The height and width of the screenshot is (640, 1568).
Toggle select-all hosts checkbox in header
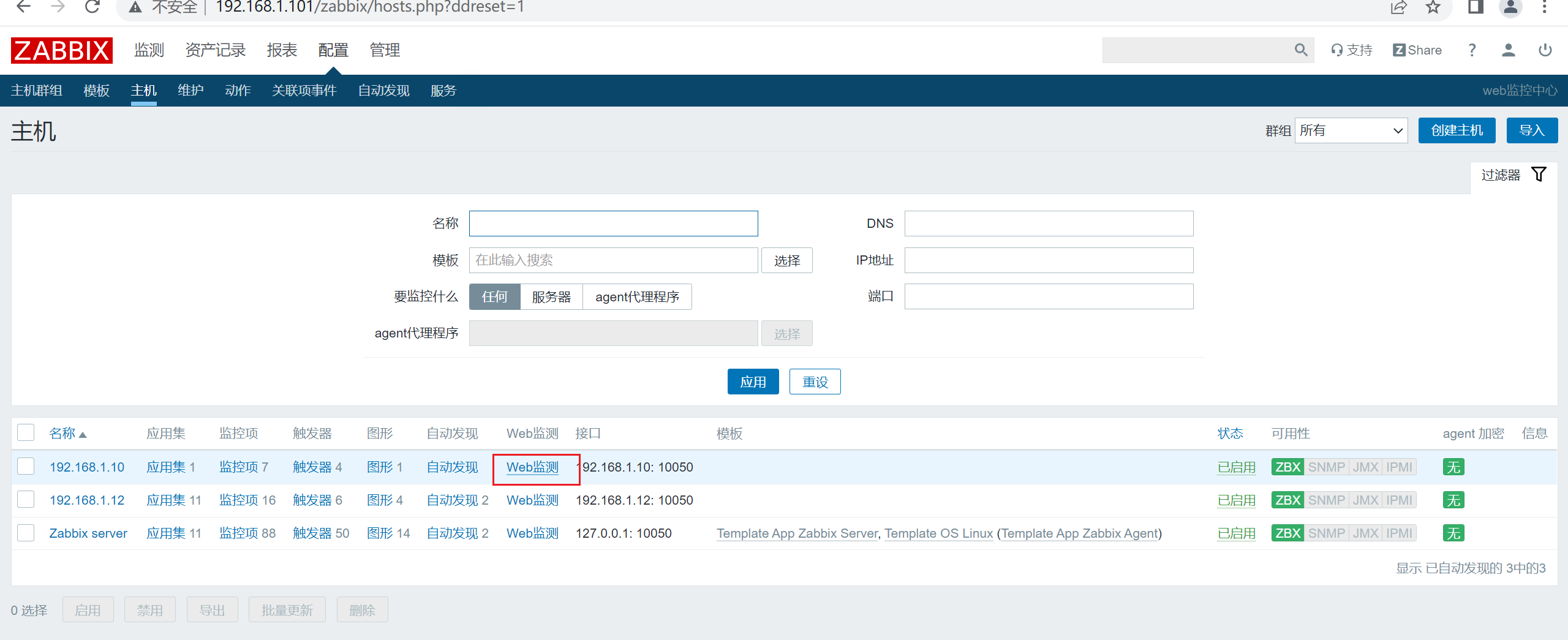coord(26,433)
